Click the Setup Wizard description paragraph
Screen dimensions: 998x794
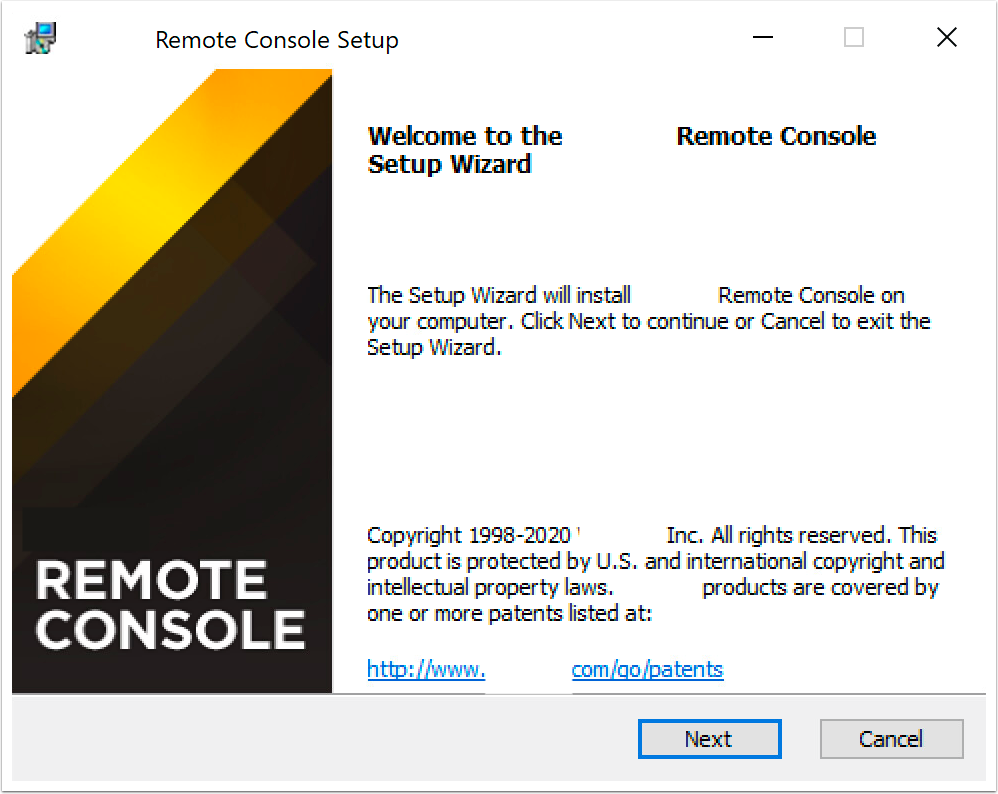649,321
